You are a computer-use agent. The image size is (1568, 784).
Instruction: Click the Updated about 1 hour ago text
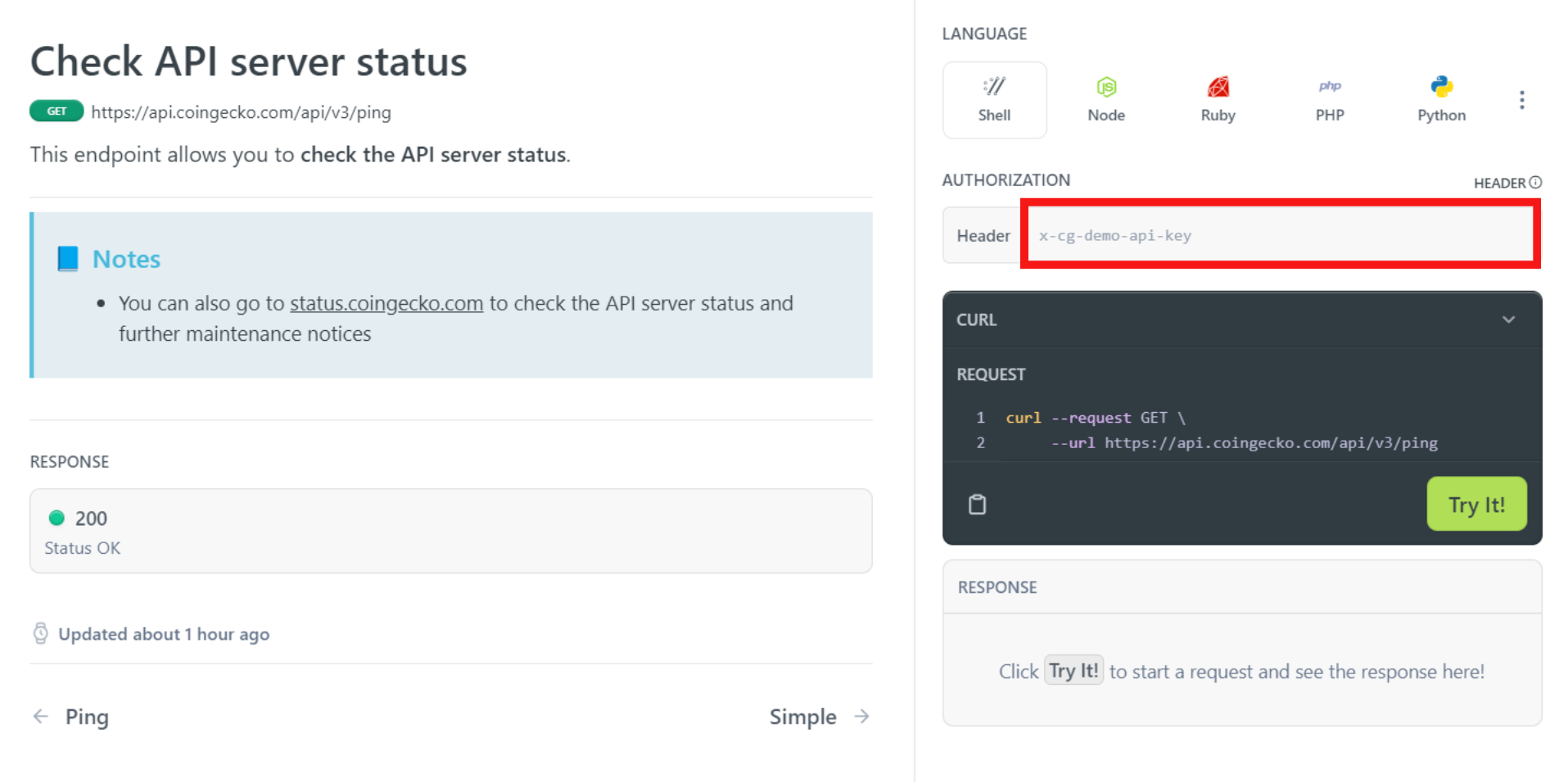[164, 634]
